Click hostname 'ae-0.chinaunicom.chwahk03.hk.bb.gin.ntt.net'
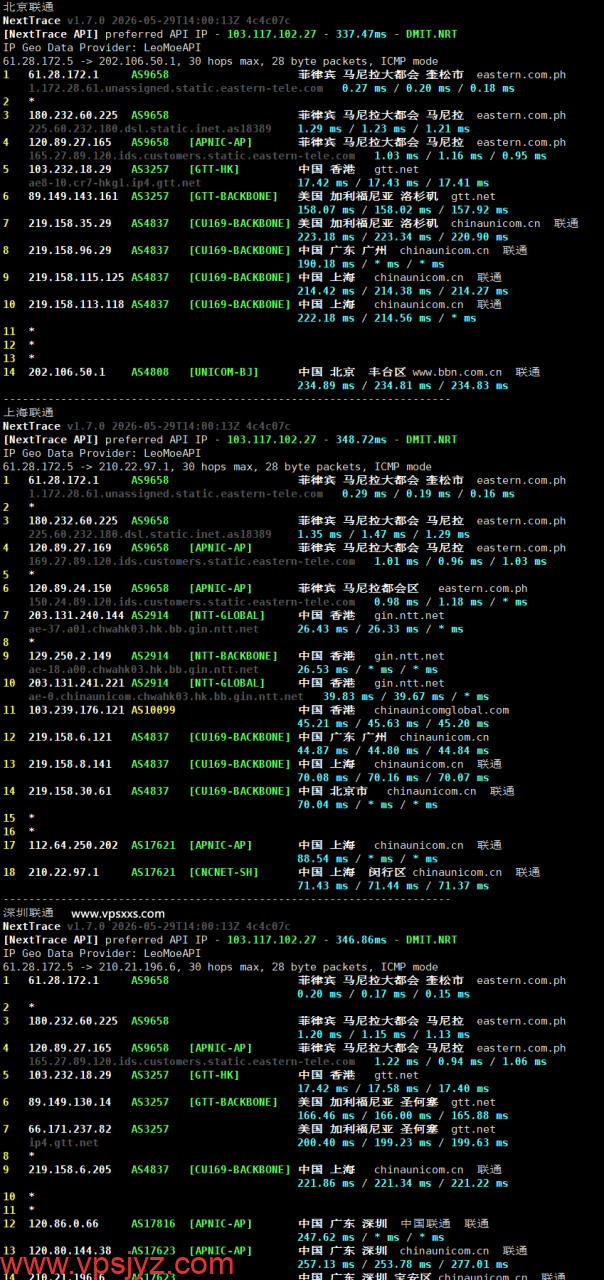This screenshot has width=604, height=1280. coord(166,696)
